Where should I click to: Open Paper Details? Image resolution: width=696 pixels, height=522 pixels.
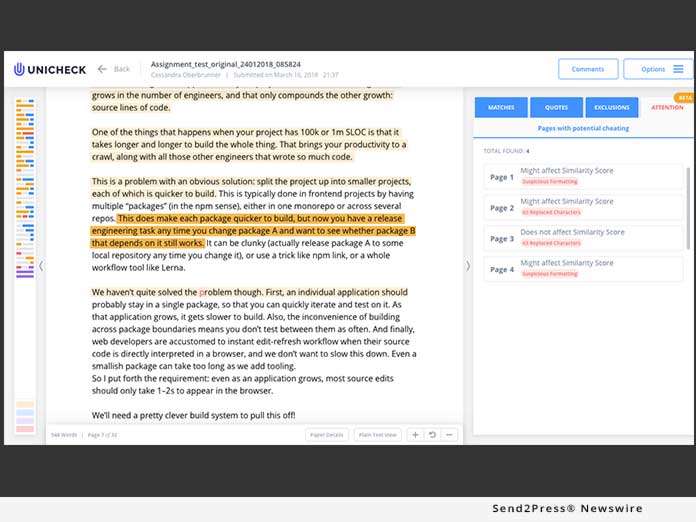pyautogui.click(x=327, y=434)
